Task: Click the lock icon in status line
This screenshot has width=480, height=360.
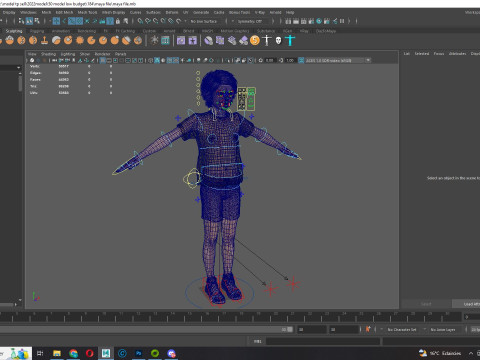Action: 117,21
